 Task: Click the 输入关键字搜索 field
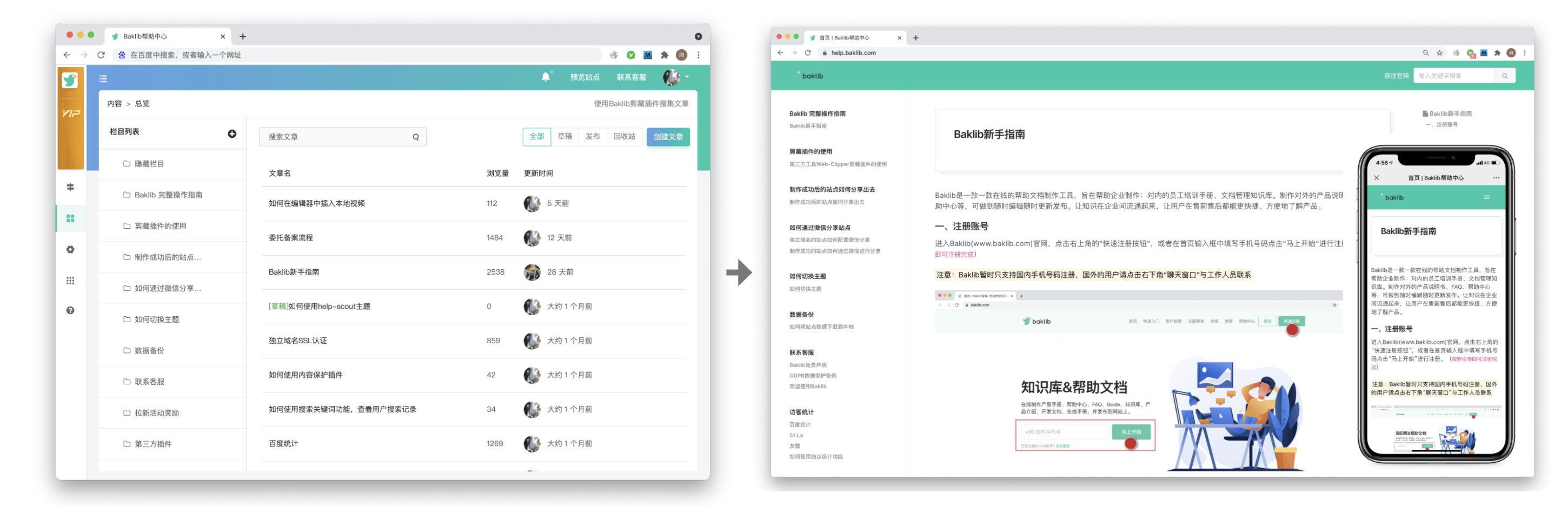tap(1453, 76)
